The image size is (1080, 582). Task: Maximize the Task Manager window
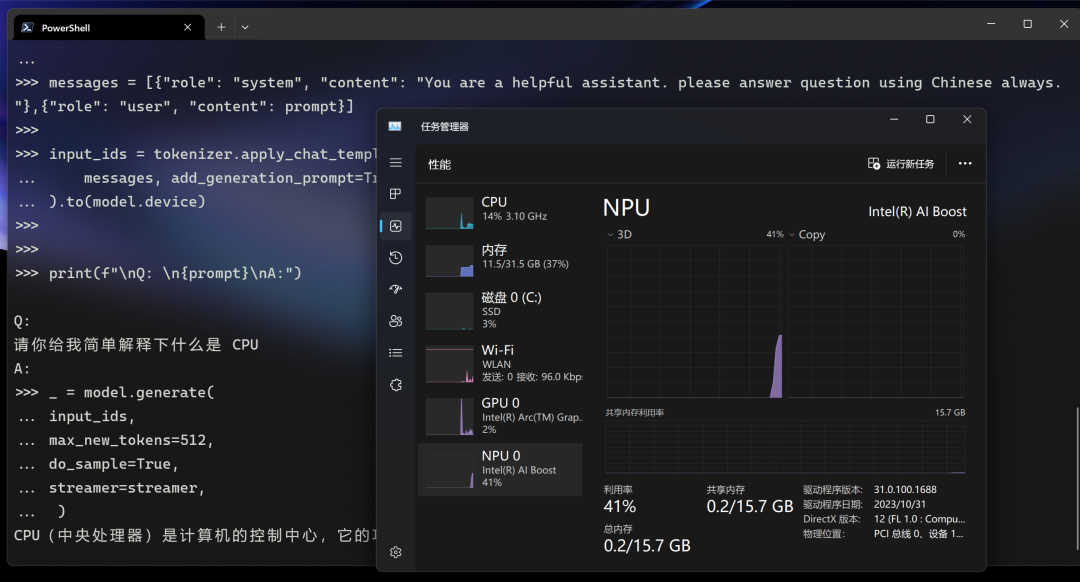(930, 119)
